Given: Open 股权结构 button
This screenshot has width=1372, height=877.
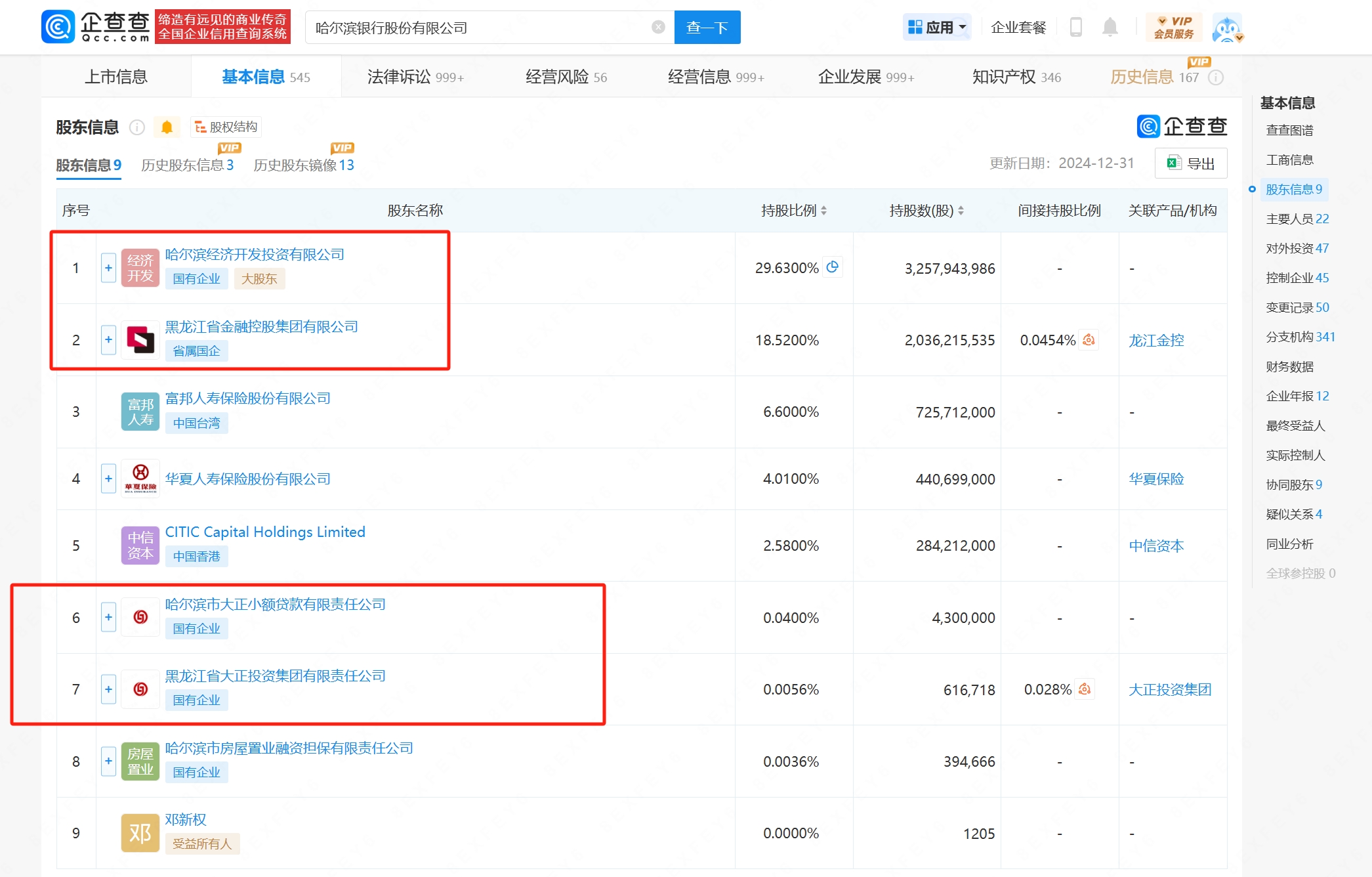Looking at the screenshot, I should point(226,127).
